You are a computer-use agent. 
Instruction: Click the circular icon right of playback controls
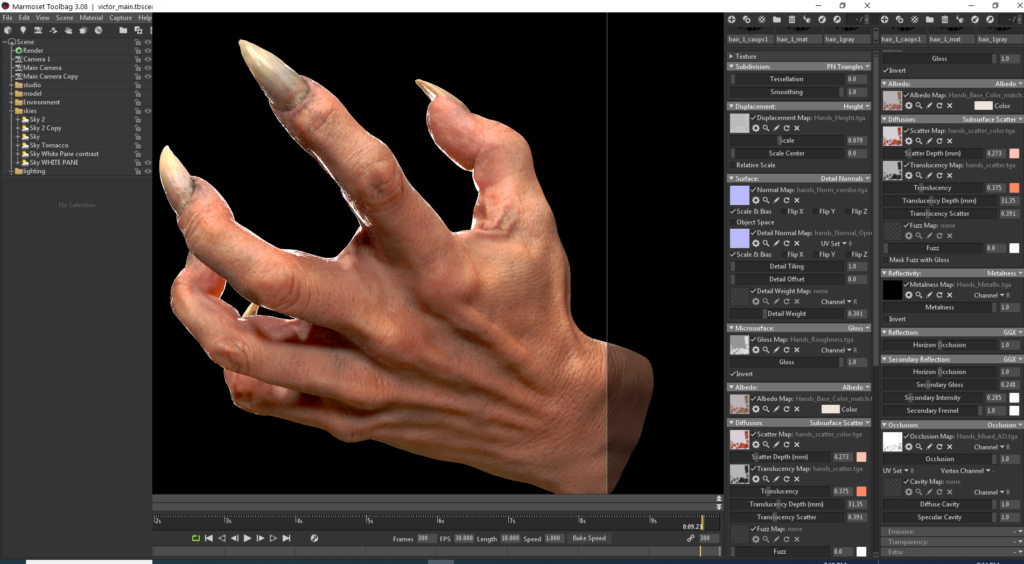click(x=314, y=538)
